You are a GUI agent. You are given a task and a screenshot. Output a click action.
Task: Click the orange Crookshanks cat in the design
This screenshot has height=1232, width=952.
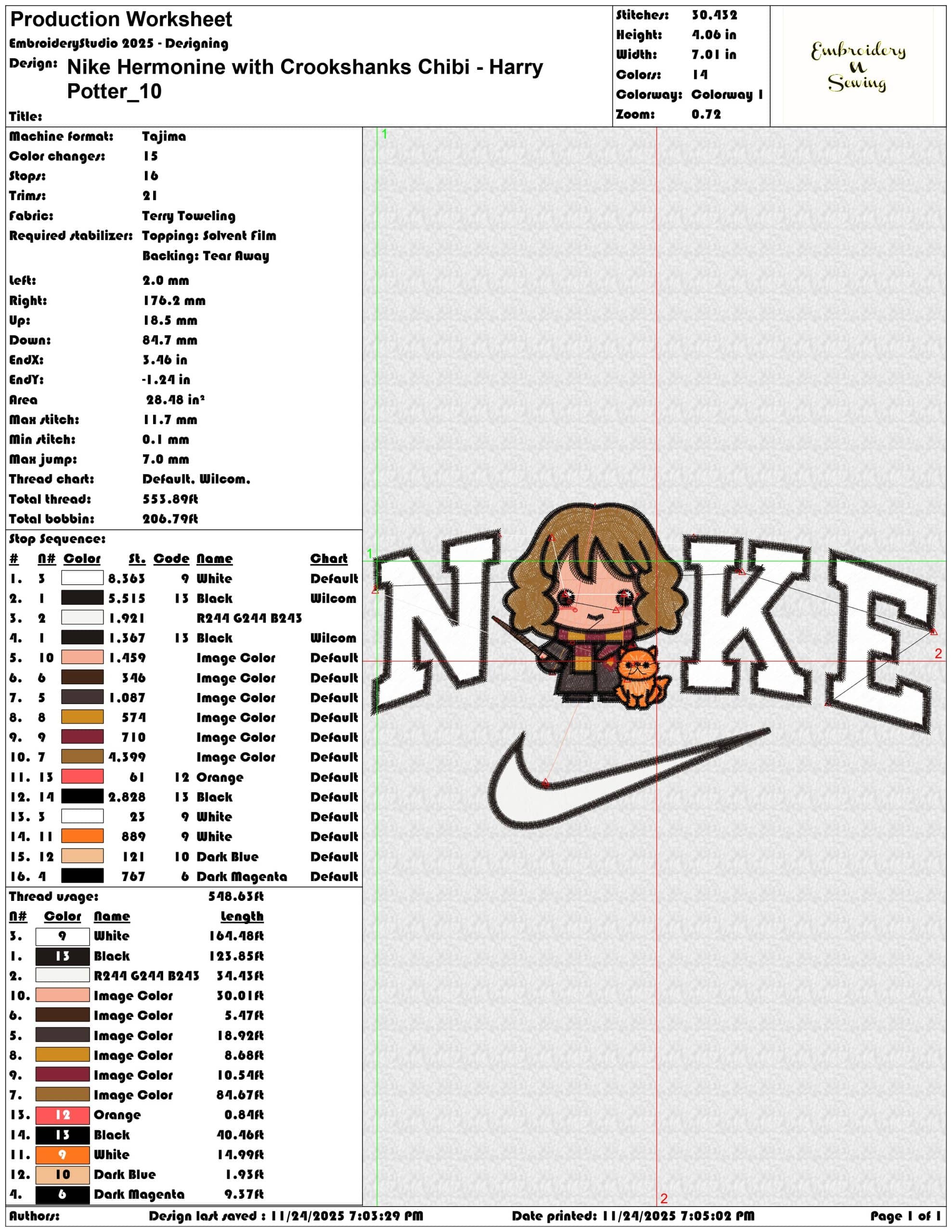click(x=642, y=678)
